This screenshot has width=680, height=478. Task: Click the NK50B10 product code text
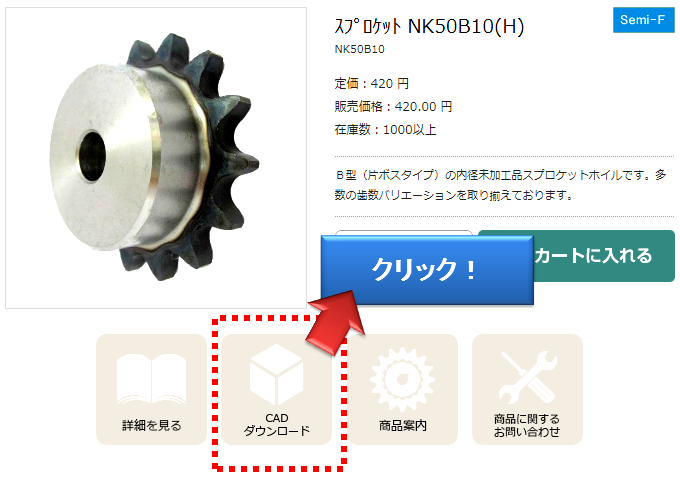point(360,49)
